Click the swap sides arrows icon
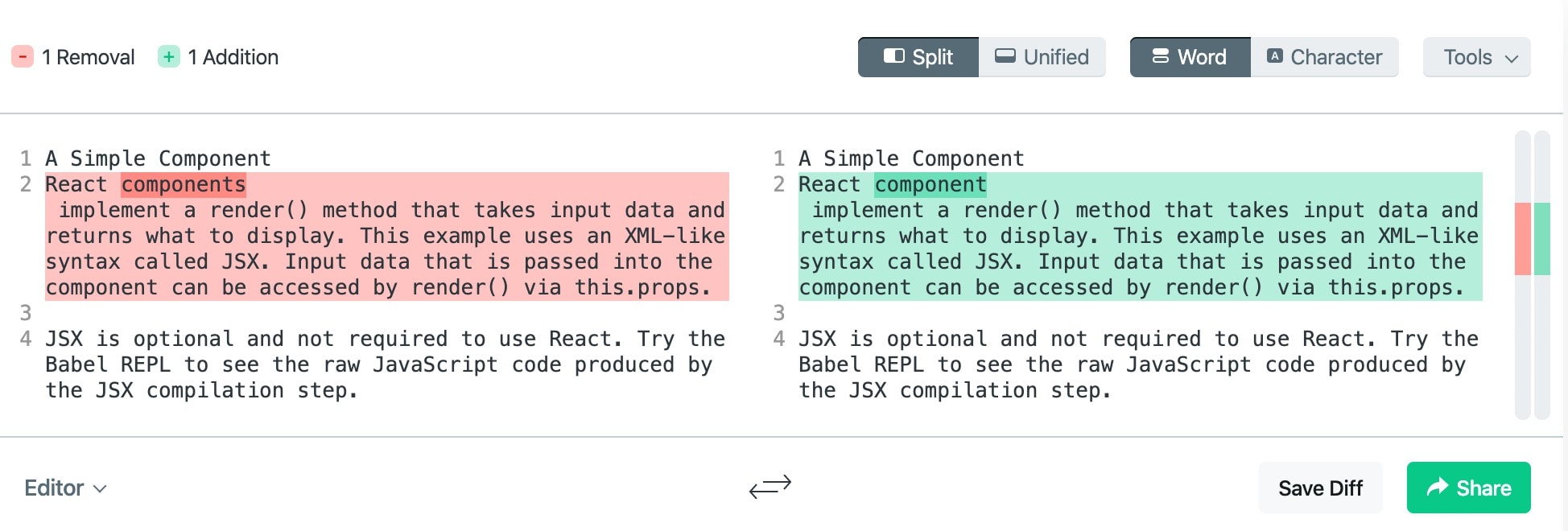This screenshot has width=1568, height=531. point(770,486)
